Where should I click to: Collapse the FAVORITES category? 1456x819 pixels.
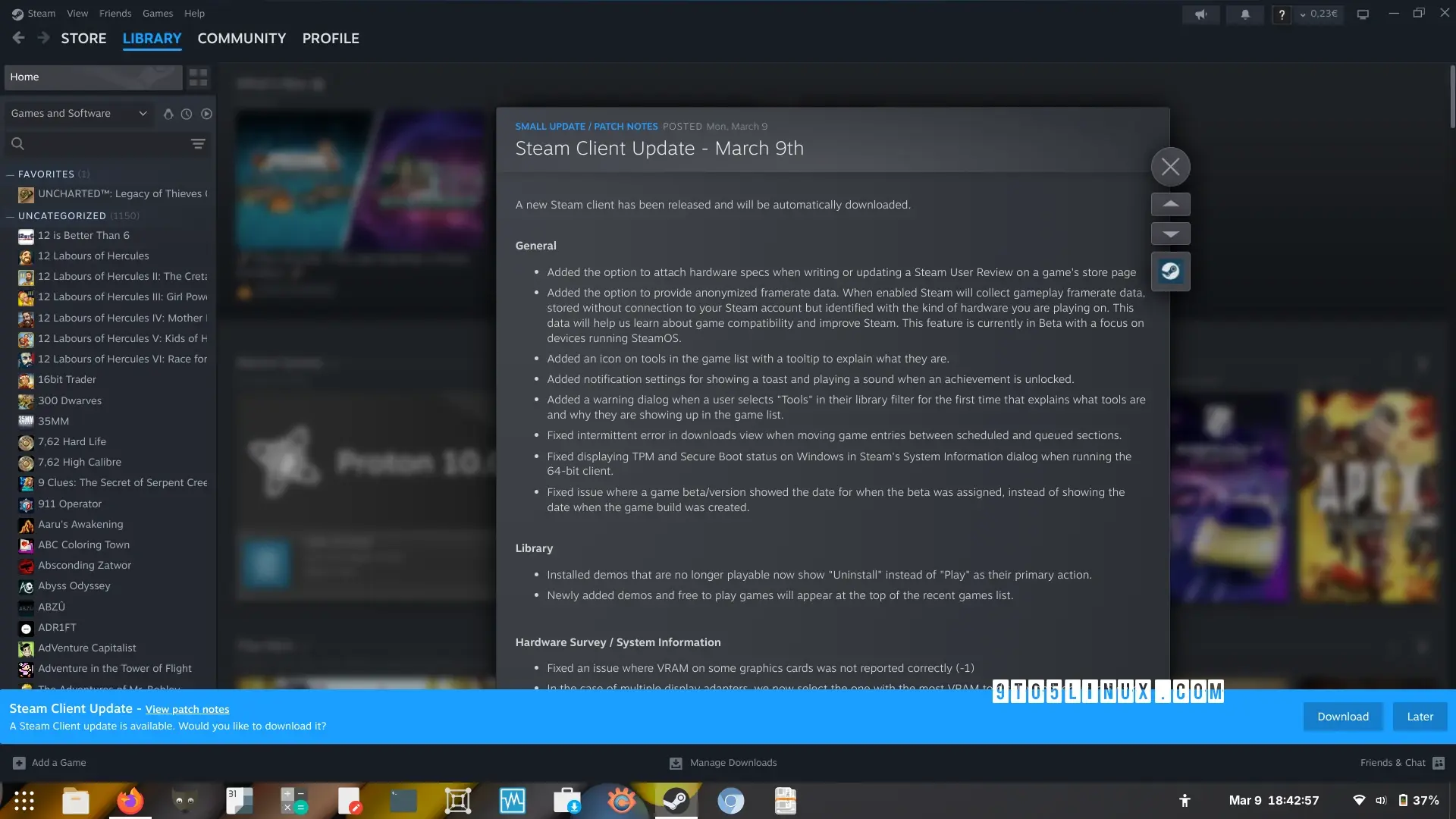[11, 174]
